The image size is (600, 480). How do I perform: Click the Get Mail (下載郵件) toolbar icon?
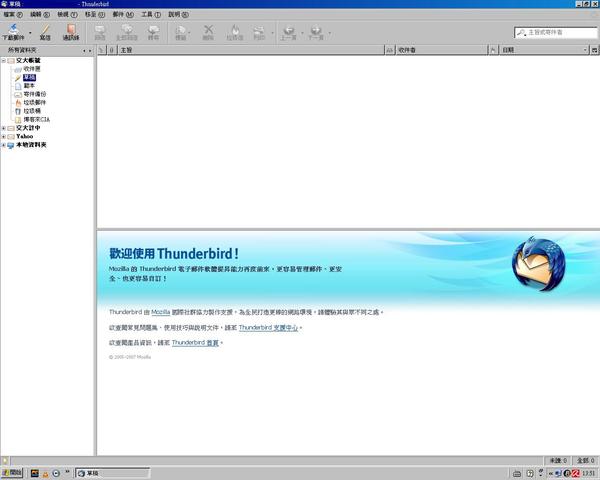point(13,32)
